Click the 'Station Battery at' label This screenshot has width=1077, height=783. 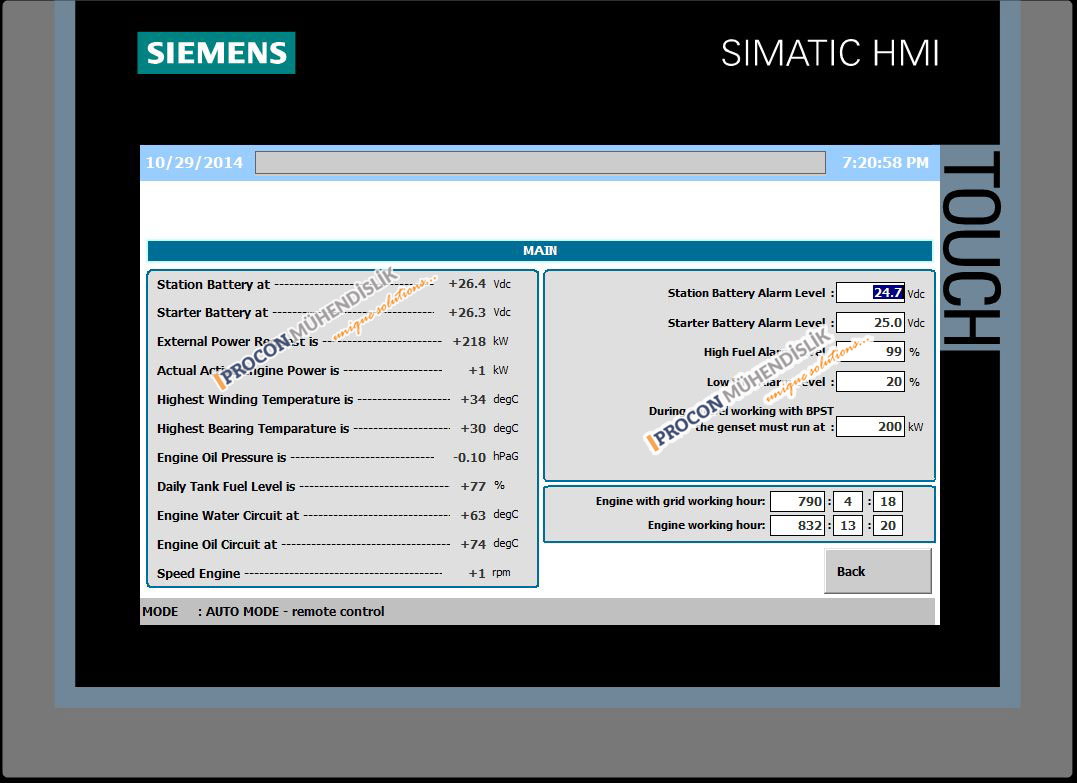click(x=214, y=284)
